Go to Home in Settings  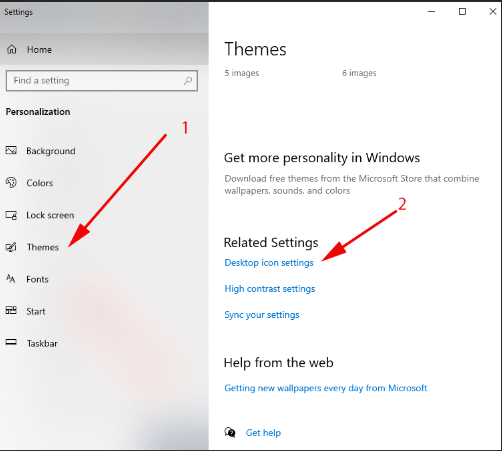click(104, 49)
